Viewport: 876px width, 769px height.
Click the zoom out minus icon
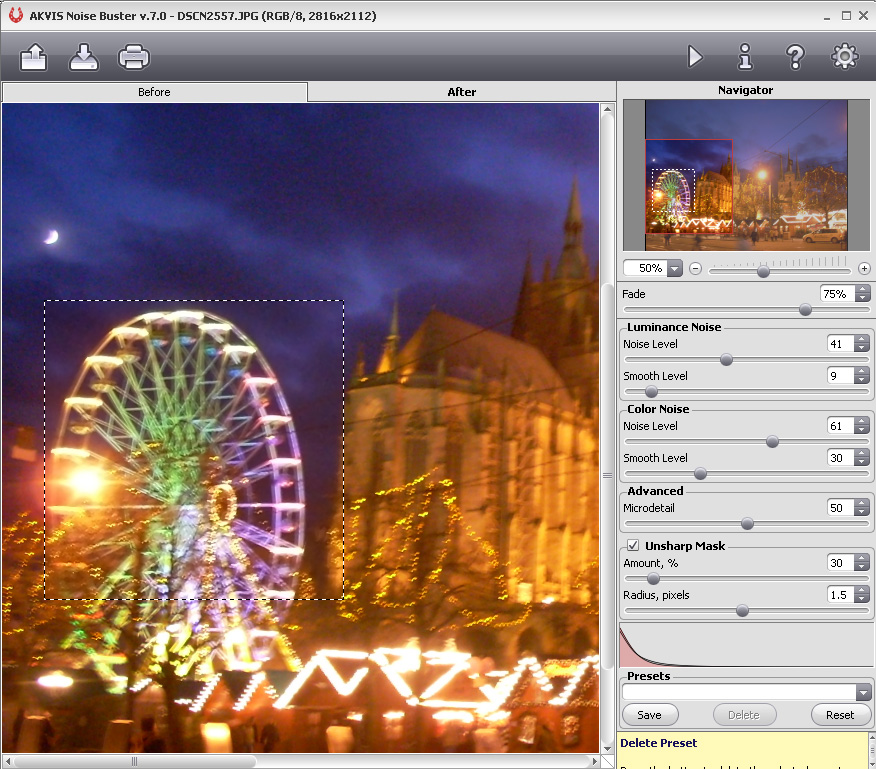click(x=696, y=269)
